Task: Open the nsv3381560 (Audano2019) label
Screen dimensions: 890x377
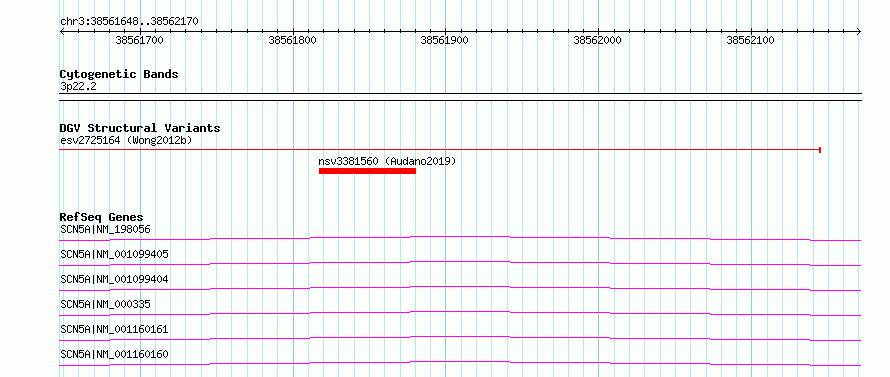Action: [387, 161]
